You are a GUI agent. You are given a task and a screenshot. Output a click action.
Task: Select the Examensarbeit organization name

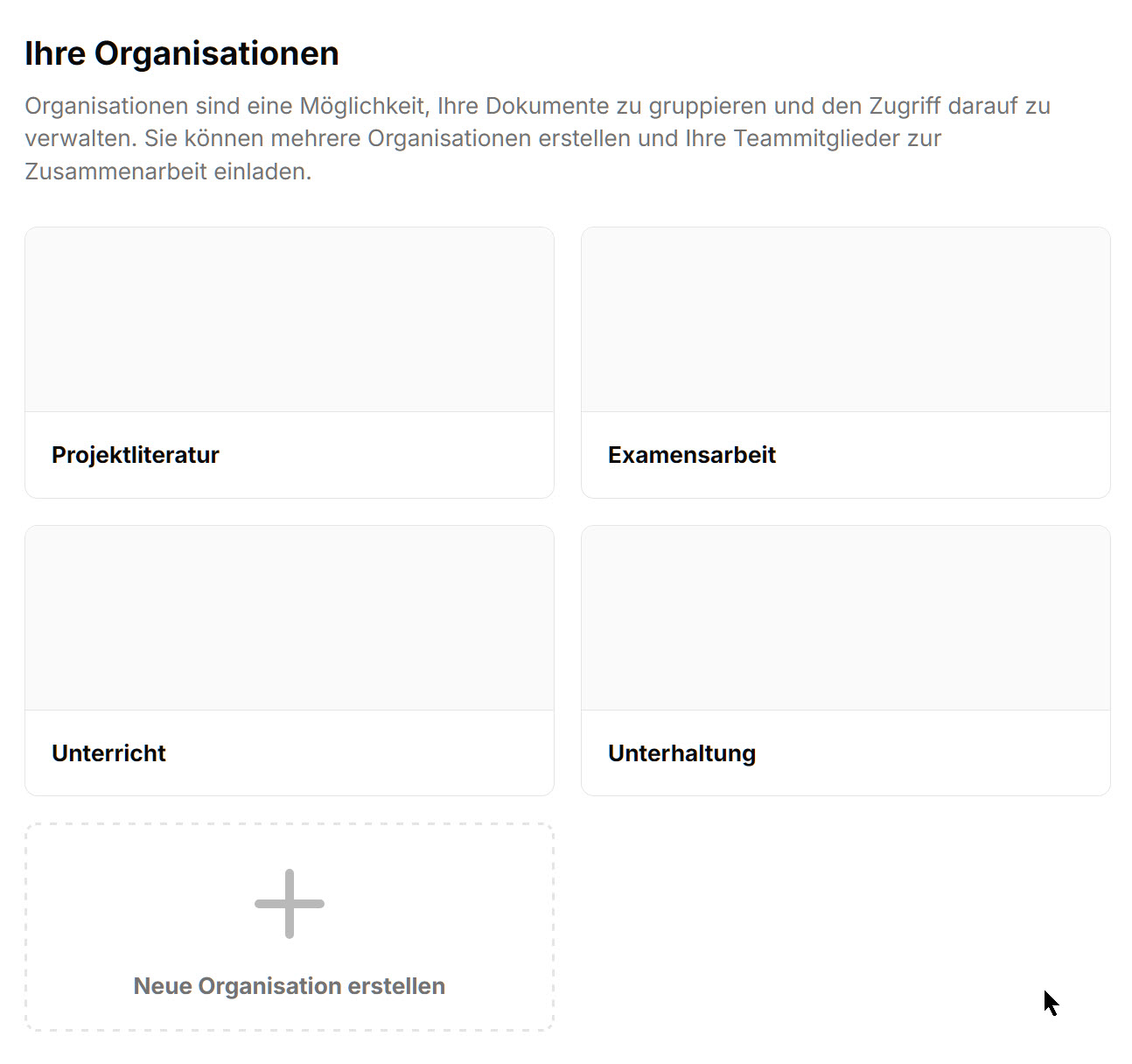pyautogui.click(x=692, y=455)
